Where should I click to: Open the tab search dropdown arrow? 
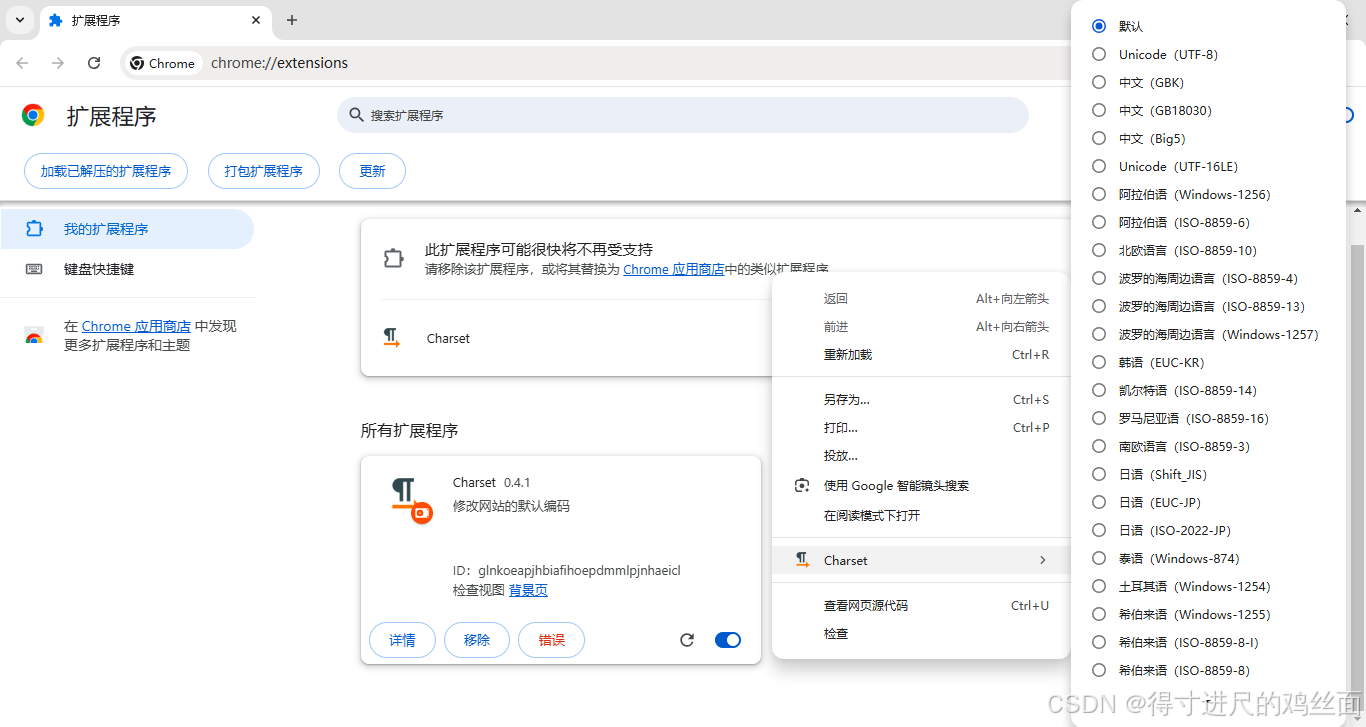coord(19,20)
